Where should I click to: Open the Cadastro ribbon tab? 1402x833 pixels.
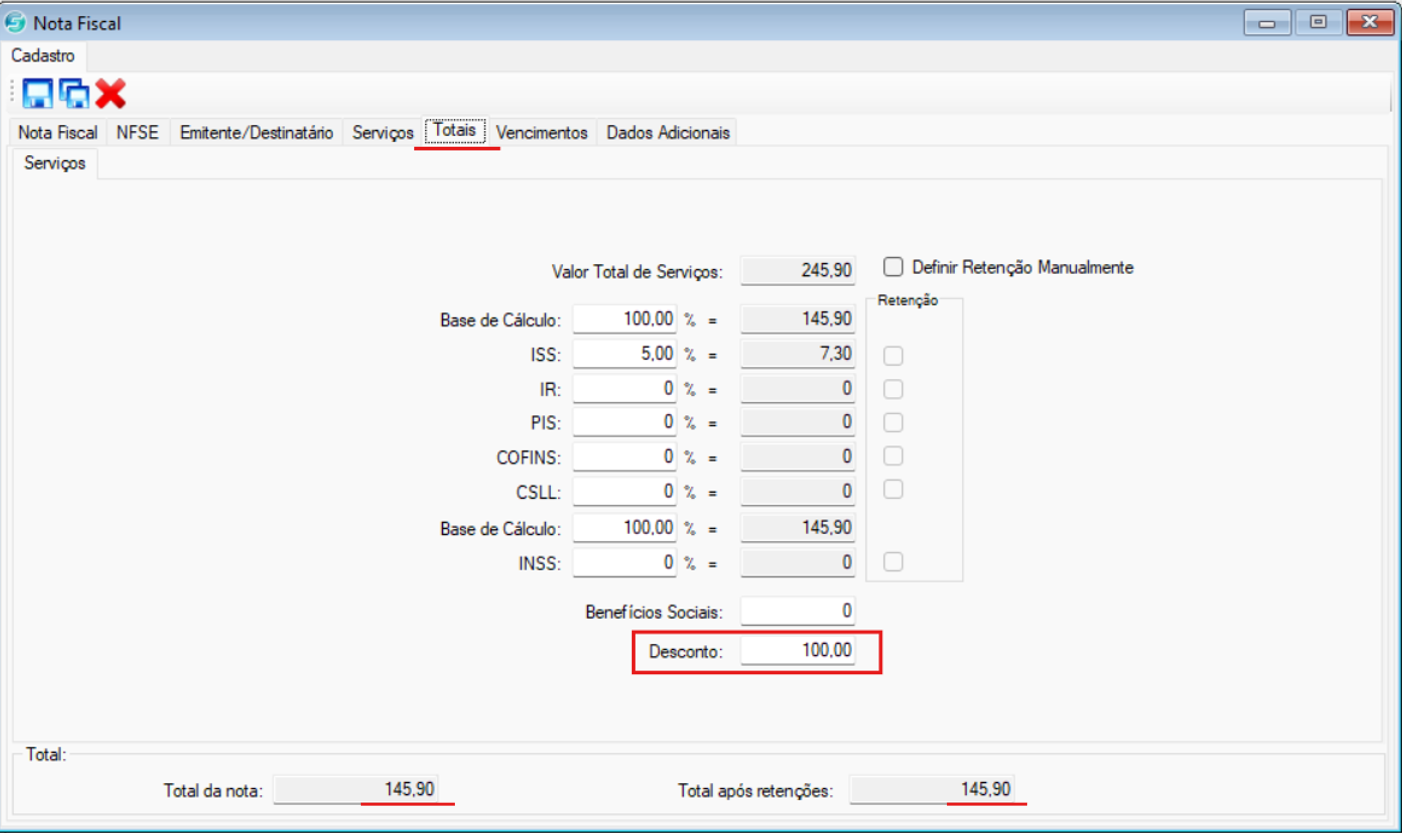(x=43, y=56)
